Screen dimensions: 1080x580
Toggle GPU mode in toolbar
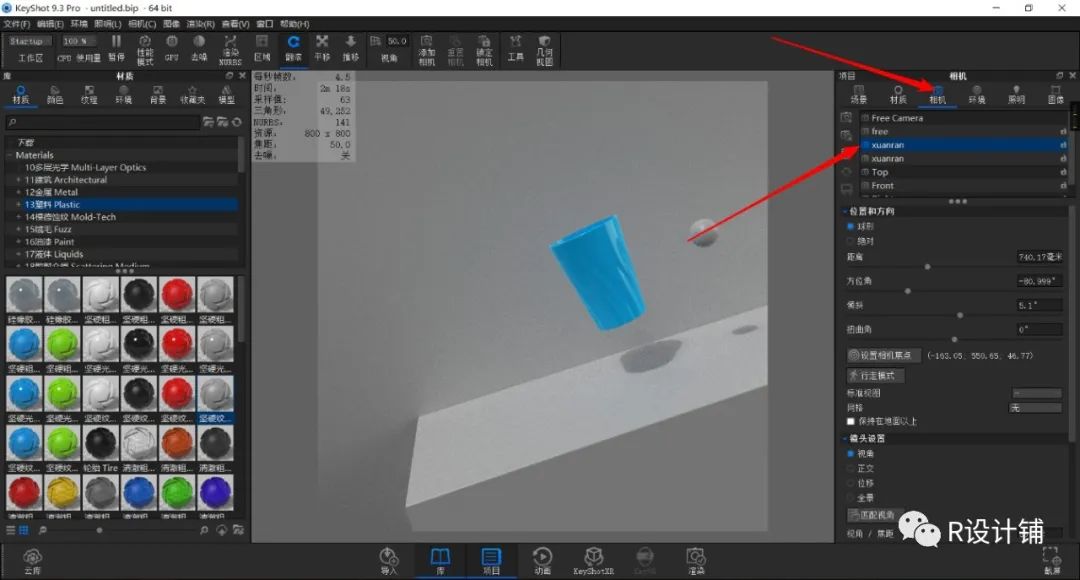tap(172, 49)
